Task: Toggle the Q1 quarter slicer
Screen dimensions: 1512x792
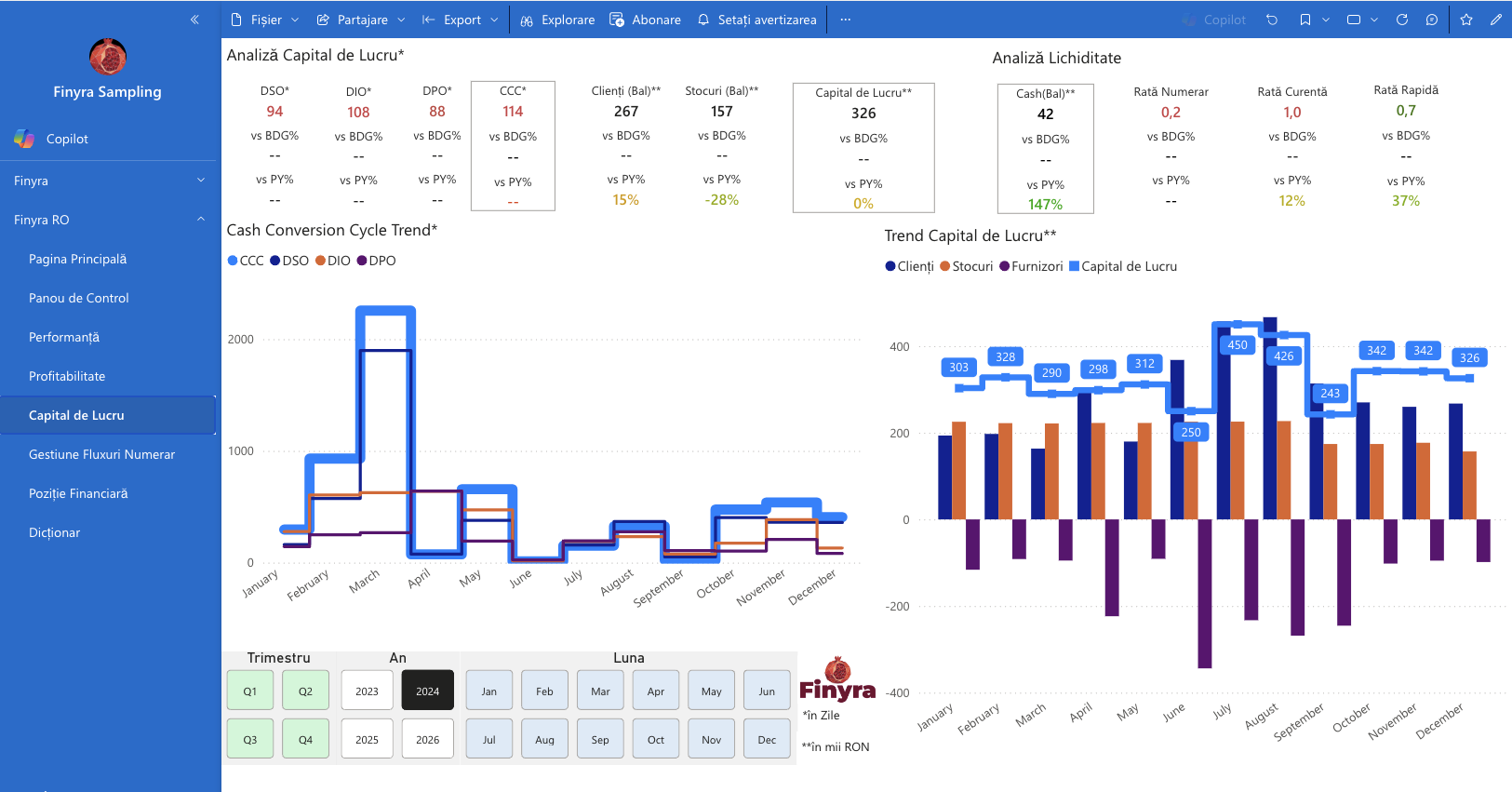Action: tap(250, 691)
